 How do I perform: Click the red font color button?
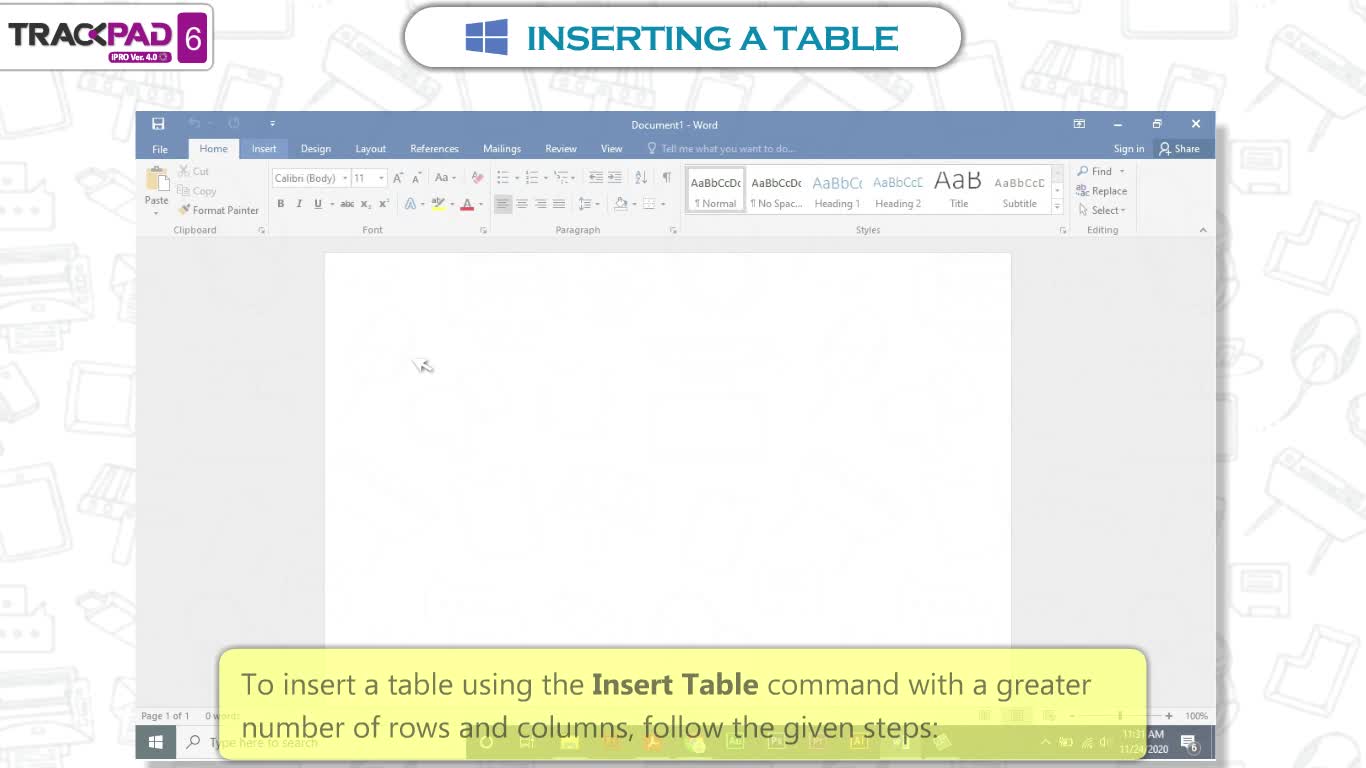point(467,204)
